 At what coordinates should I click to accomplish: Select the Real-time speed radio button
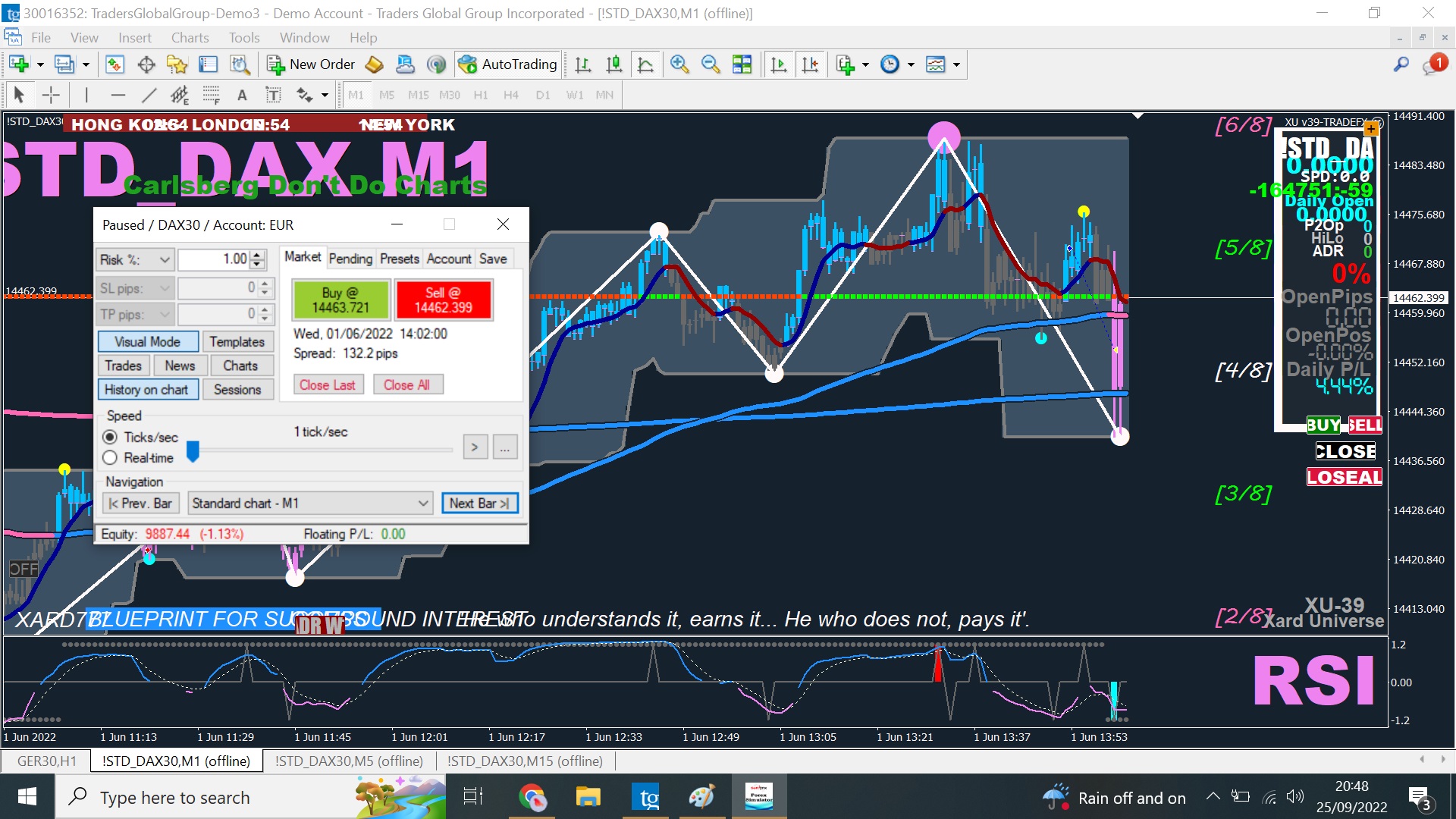pos(110,457)
